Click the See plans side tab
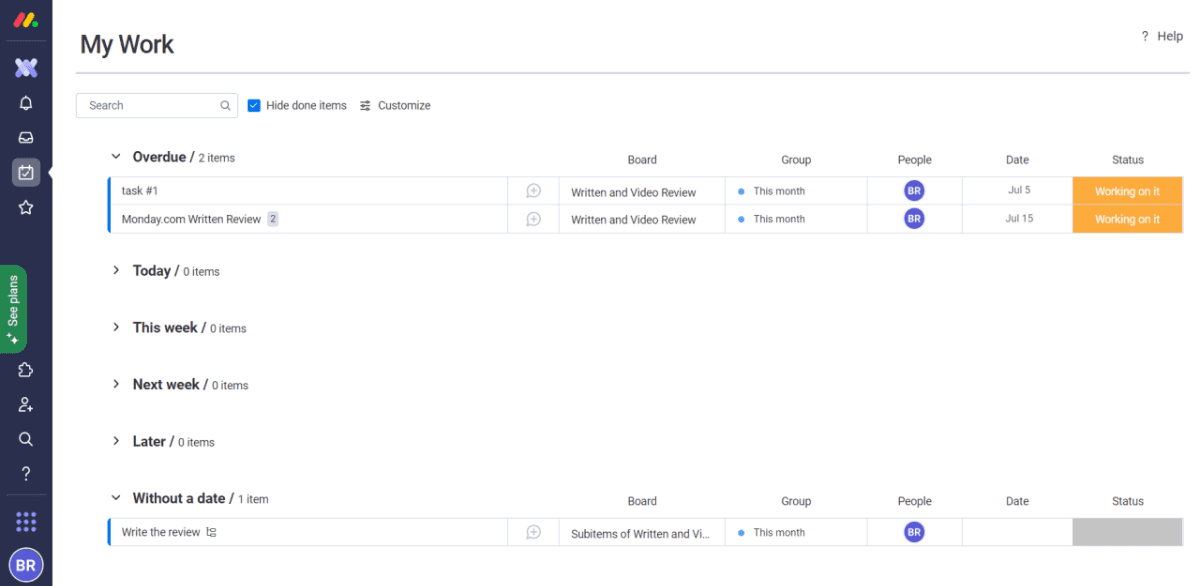 [x=13, y=308]
